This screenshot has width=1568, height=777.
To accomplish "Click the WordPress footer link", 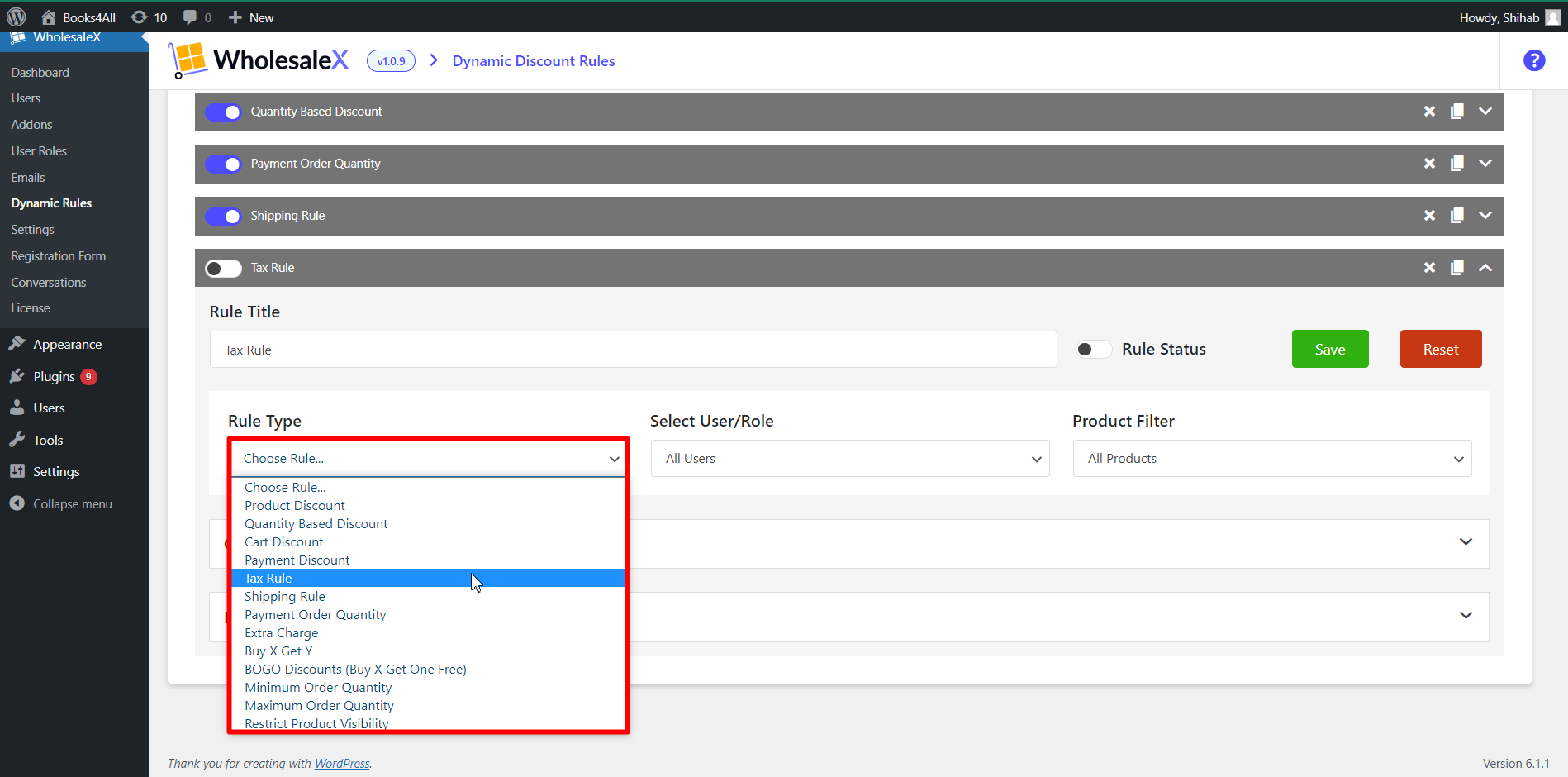I will (x=342, y=764).
